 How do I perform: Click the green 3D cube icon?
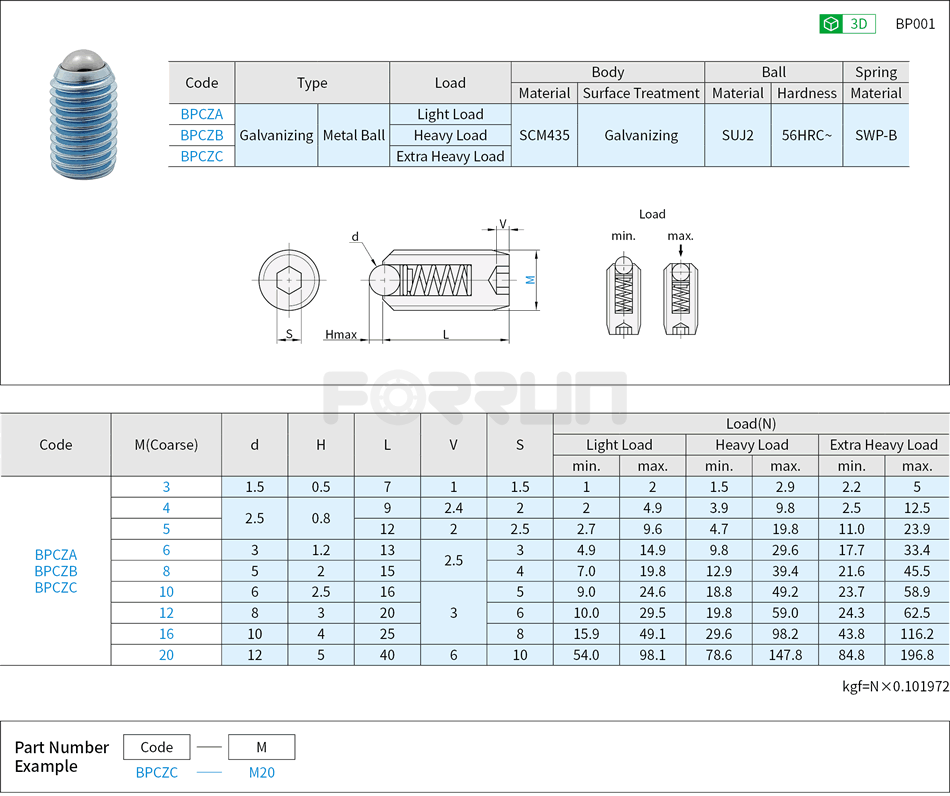point(831,24)
